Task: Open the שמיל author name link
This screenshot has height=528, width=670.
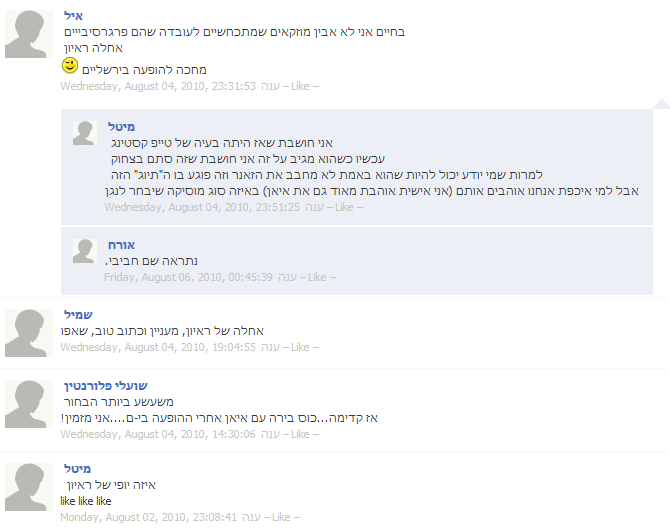Action: pos(78,315)
